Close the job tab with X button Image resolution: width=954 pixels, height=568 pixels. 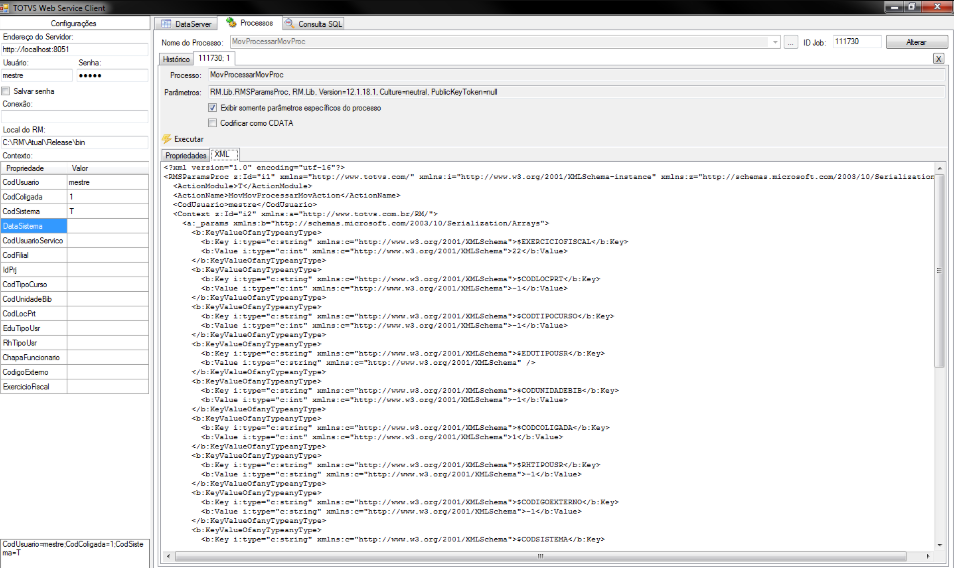point(938,59)
